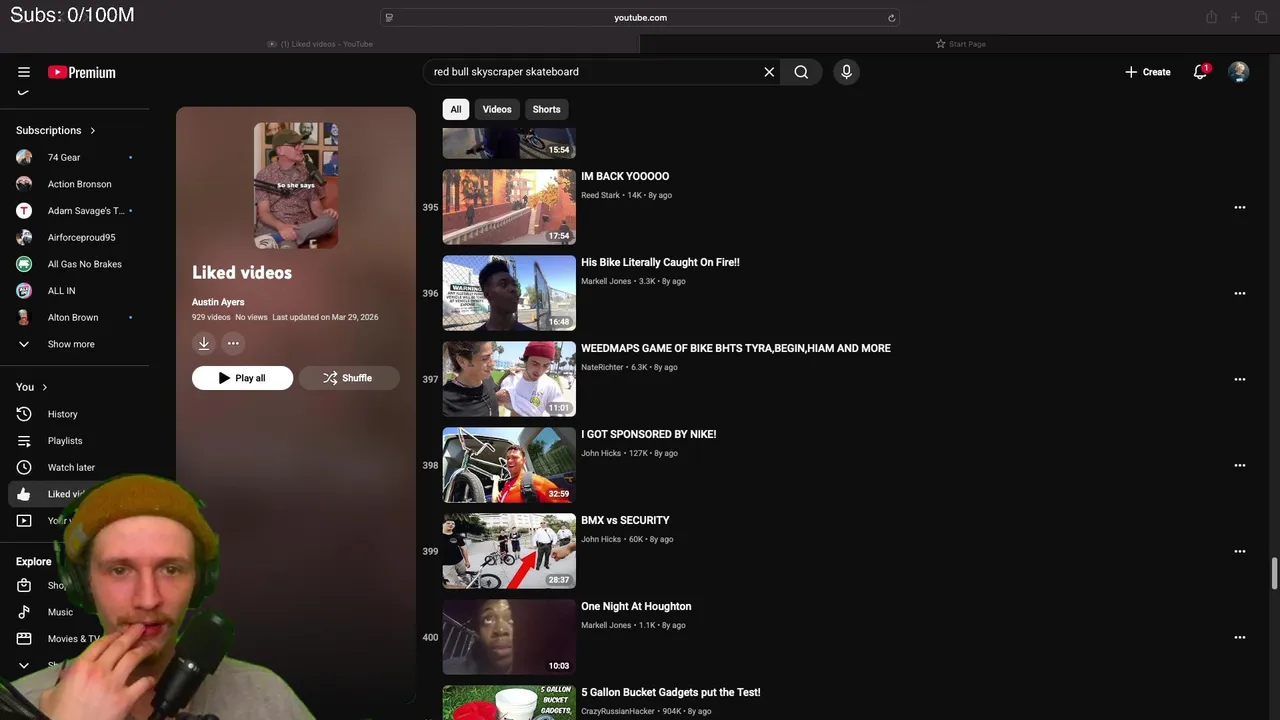
Task: Open I GOT SPONSORED BY NIKE! video title
Action: pyautogui.click(x=648, y=434)
